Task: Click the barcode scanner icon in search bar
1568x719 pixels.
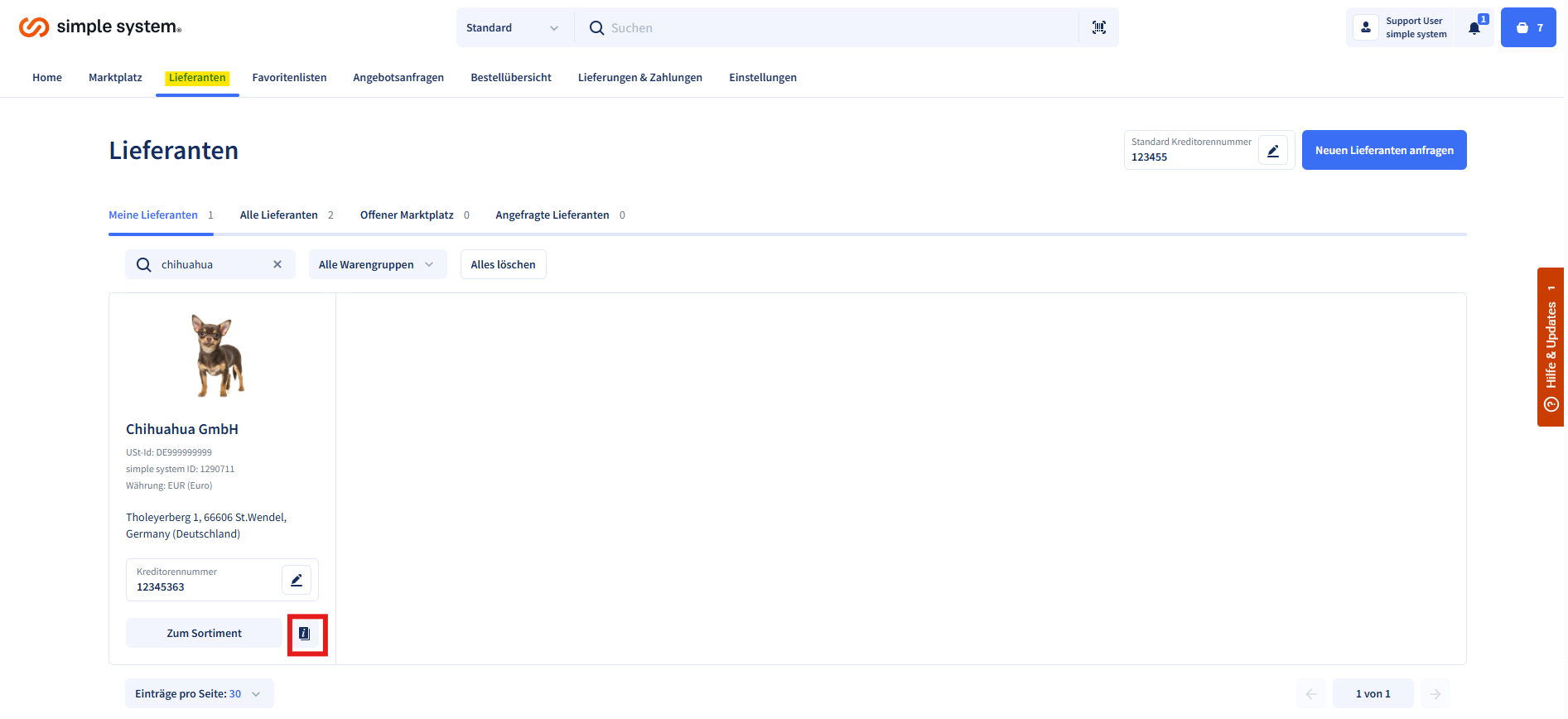Action: pyautogui.click(x=1098, y=27)
